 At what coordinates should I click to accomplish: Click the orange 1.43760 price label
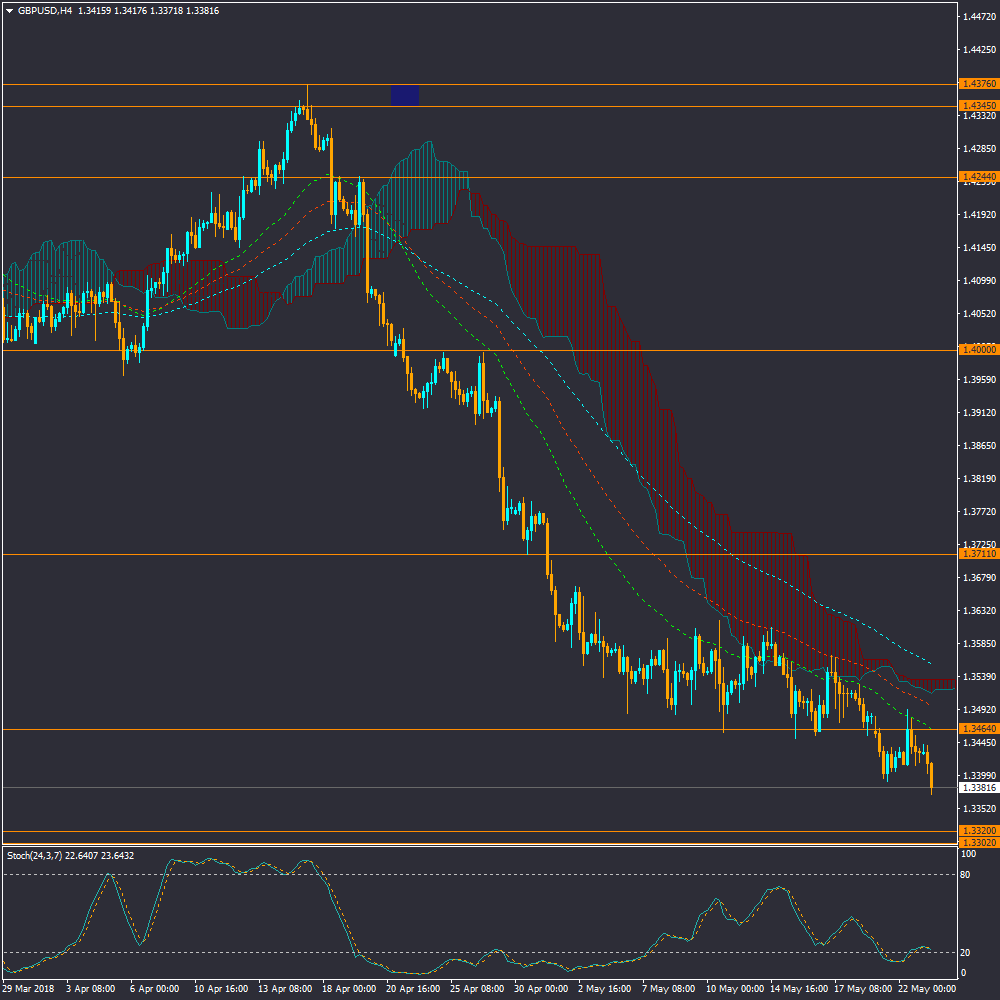(977, 84)
